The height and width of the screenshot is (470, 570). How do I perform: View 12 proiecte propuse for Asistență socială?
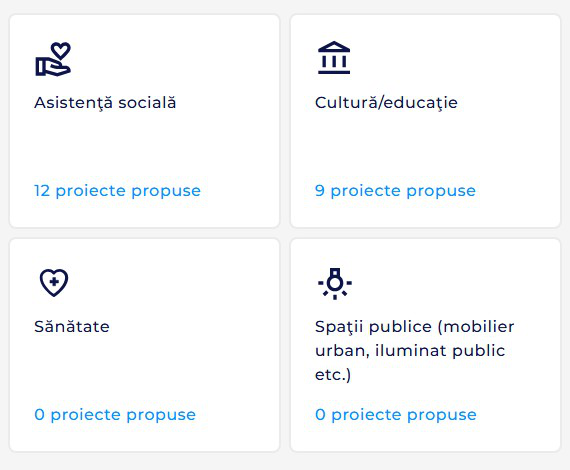[x=117, y=190]
